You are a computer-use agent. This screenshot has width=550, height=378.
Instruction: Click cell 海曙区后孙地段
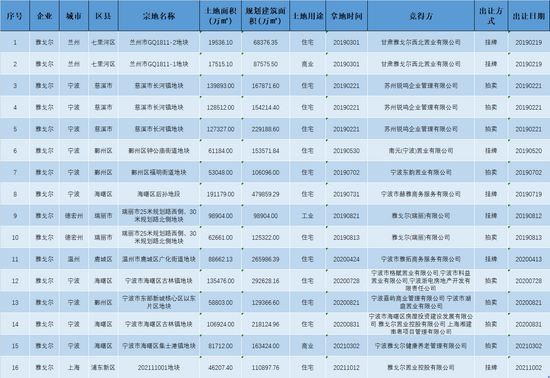click(x=159, y=194)
